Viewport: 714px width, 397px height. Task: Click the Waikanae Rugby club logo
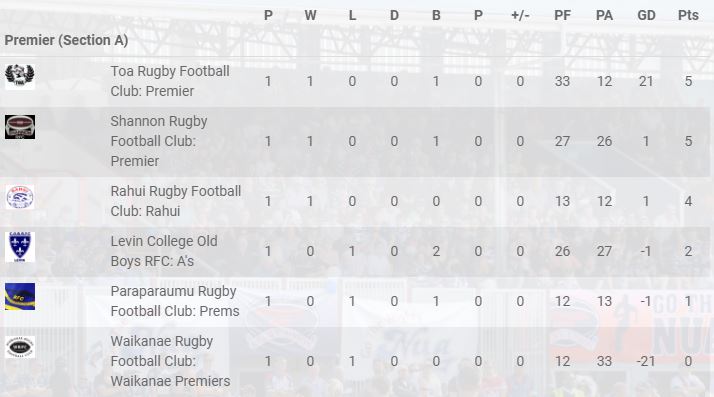[20, 347]
